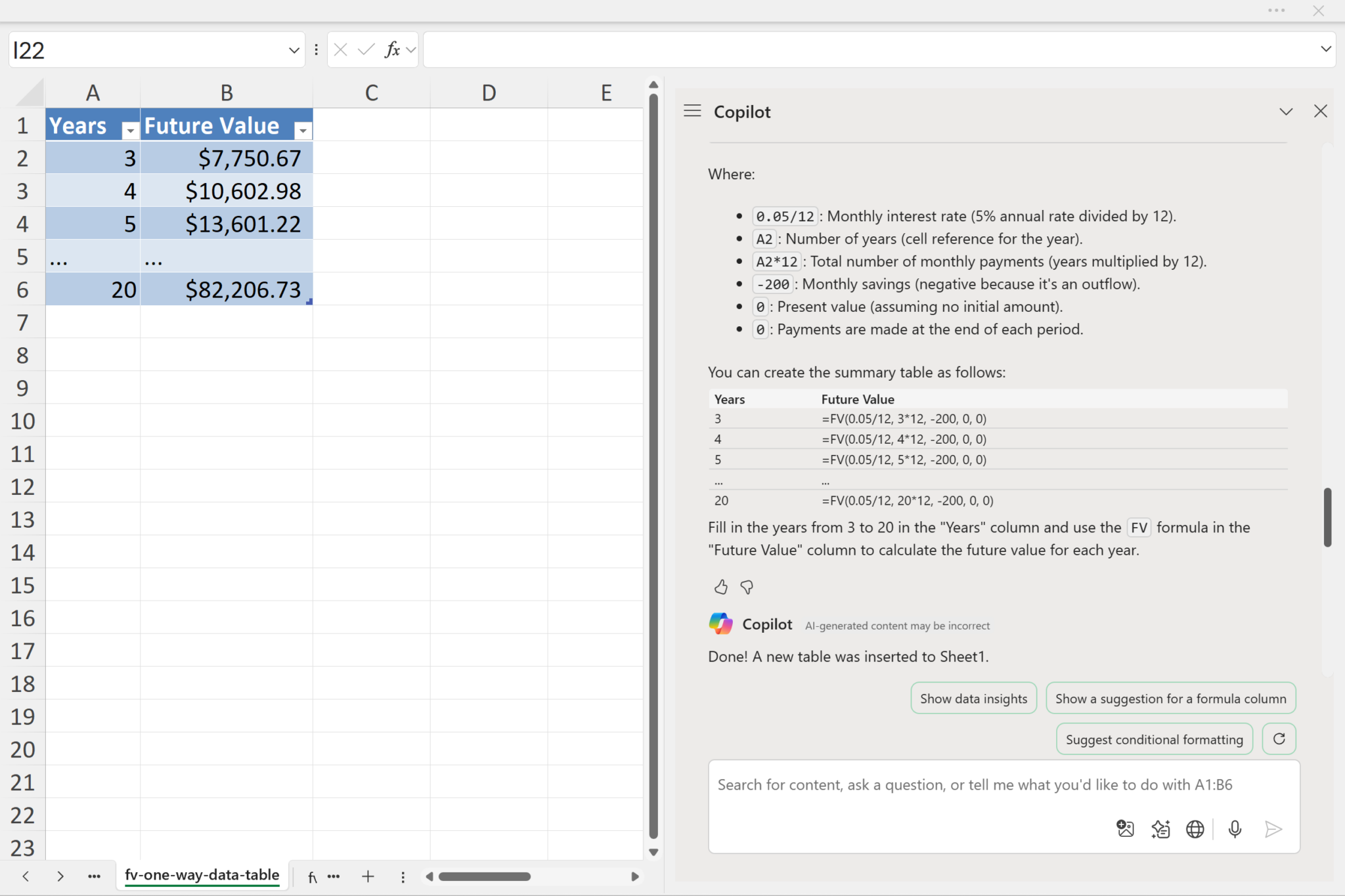The height and width of the screenshot is (896, 1345).
Task: Expand the formula bar with chevron
Action: point(1325,49)
